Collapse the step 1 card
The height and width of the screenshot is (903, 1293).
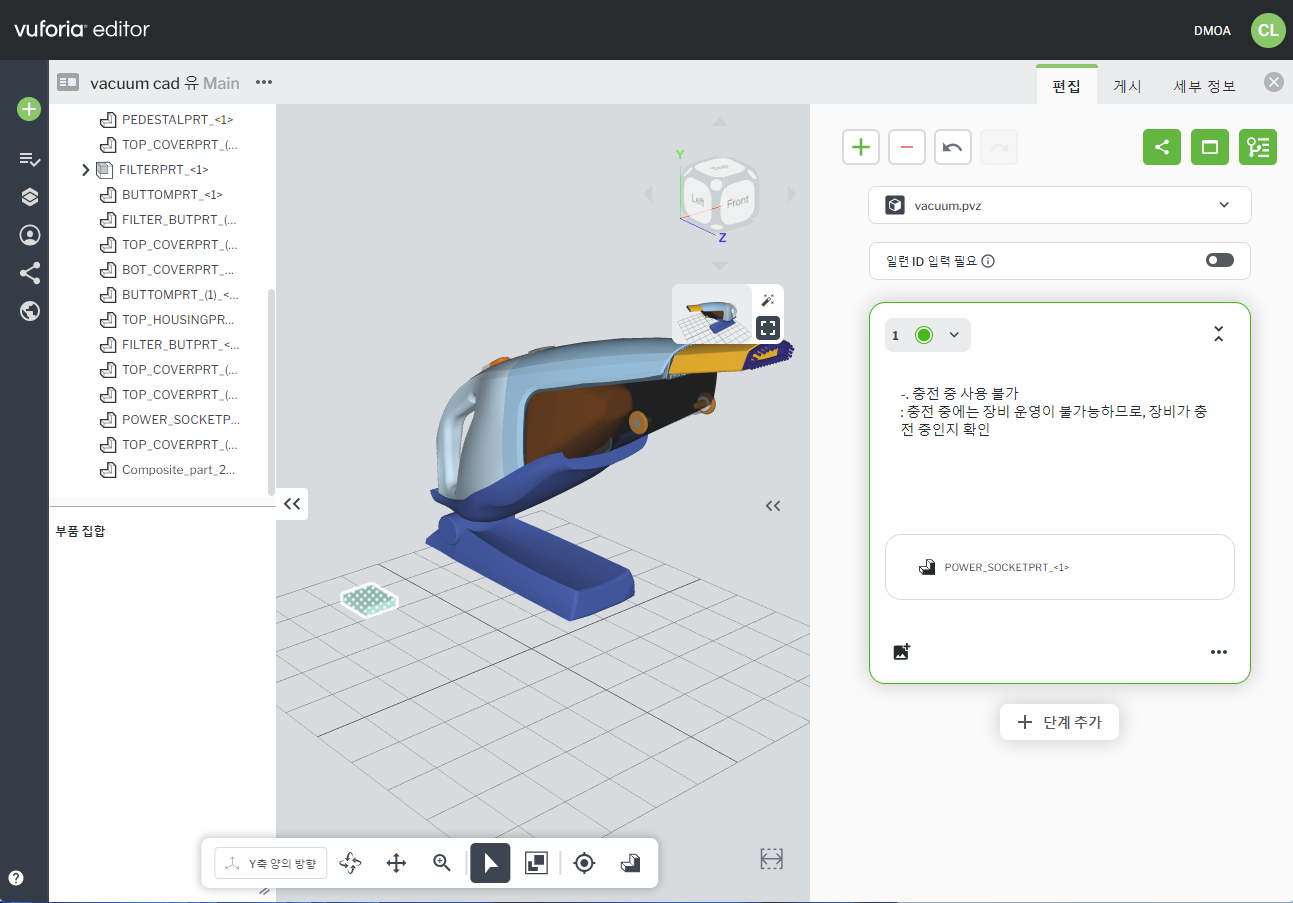coord(1218,335)
